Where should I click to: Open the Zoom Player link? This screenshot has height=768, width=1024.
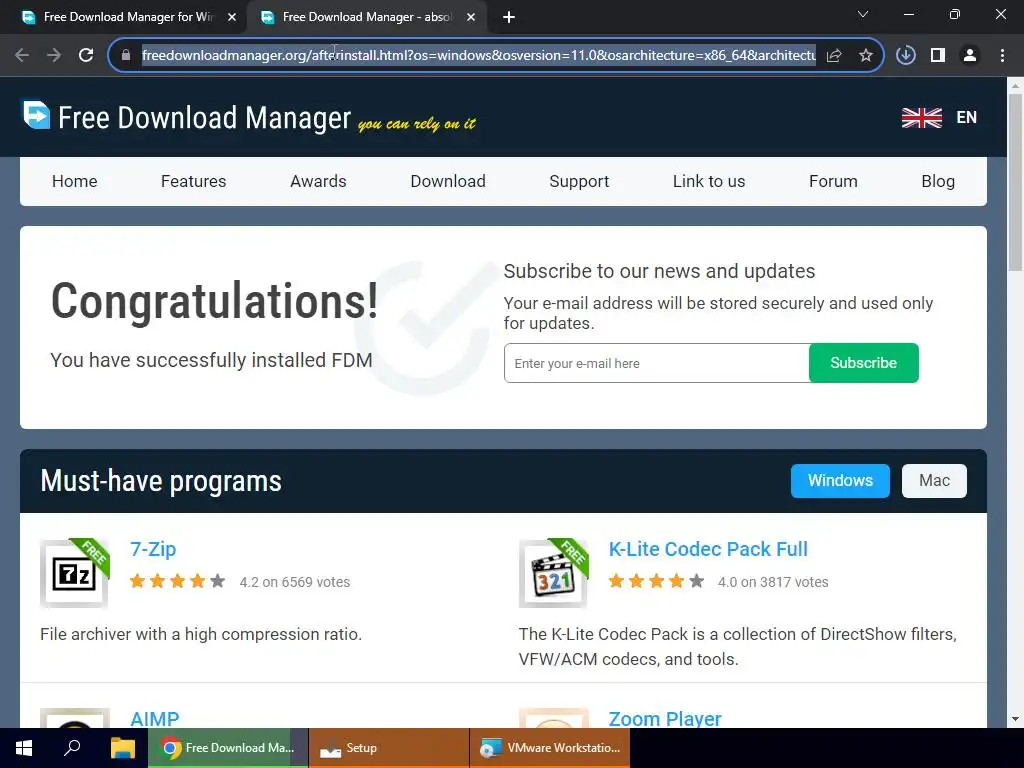pyautogui.click(x=665, y=719)
